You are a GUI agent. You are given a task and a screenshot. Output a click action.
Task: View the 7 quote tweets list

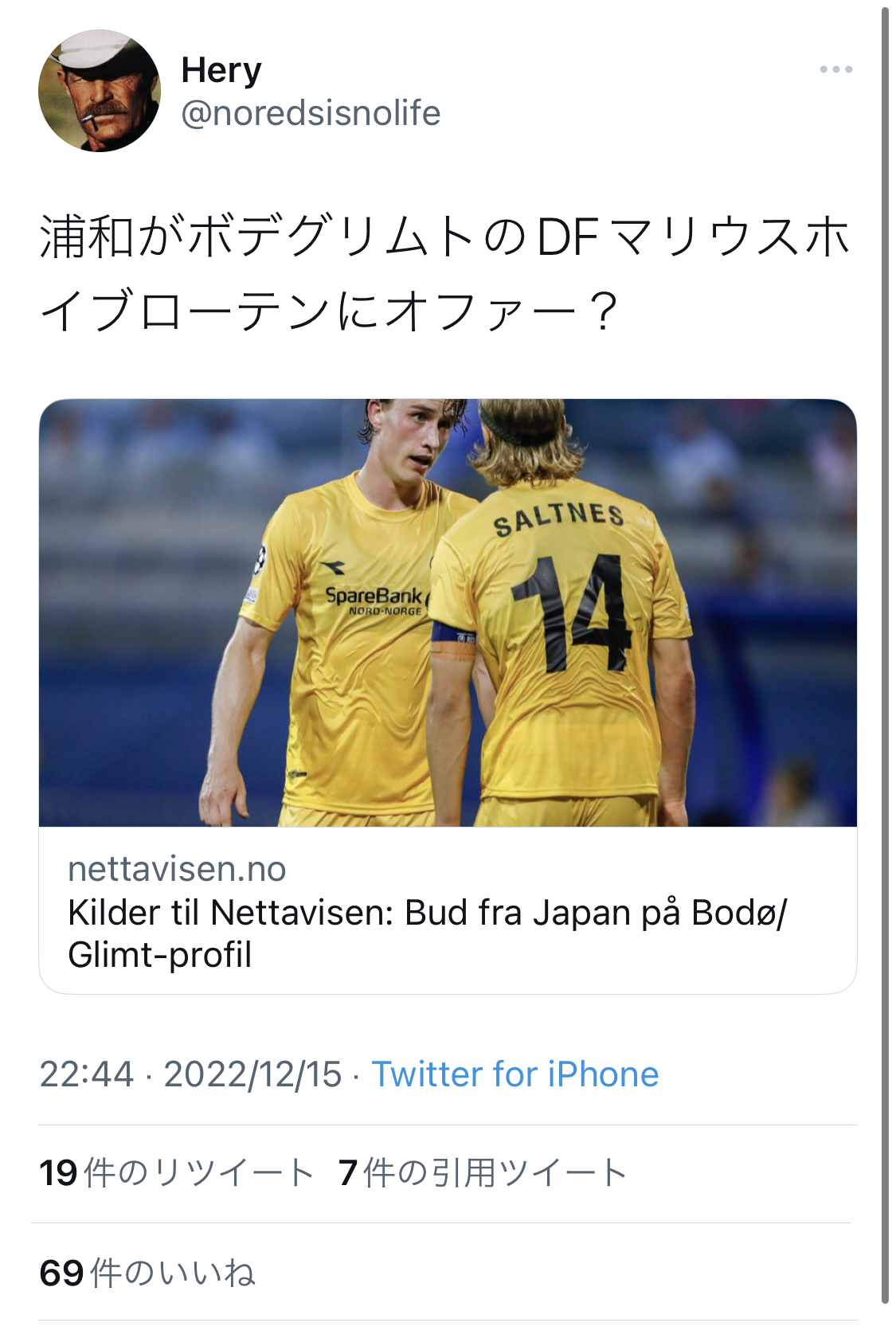click(x=483, y=1173)
